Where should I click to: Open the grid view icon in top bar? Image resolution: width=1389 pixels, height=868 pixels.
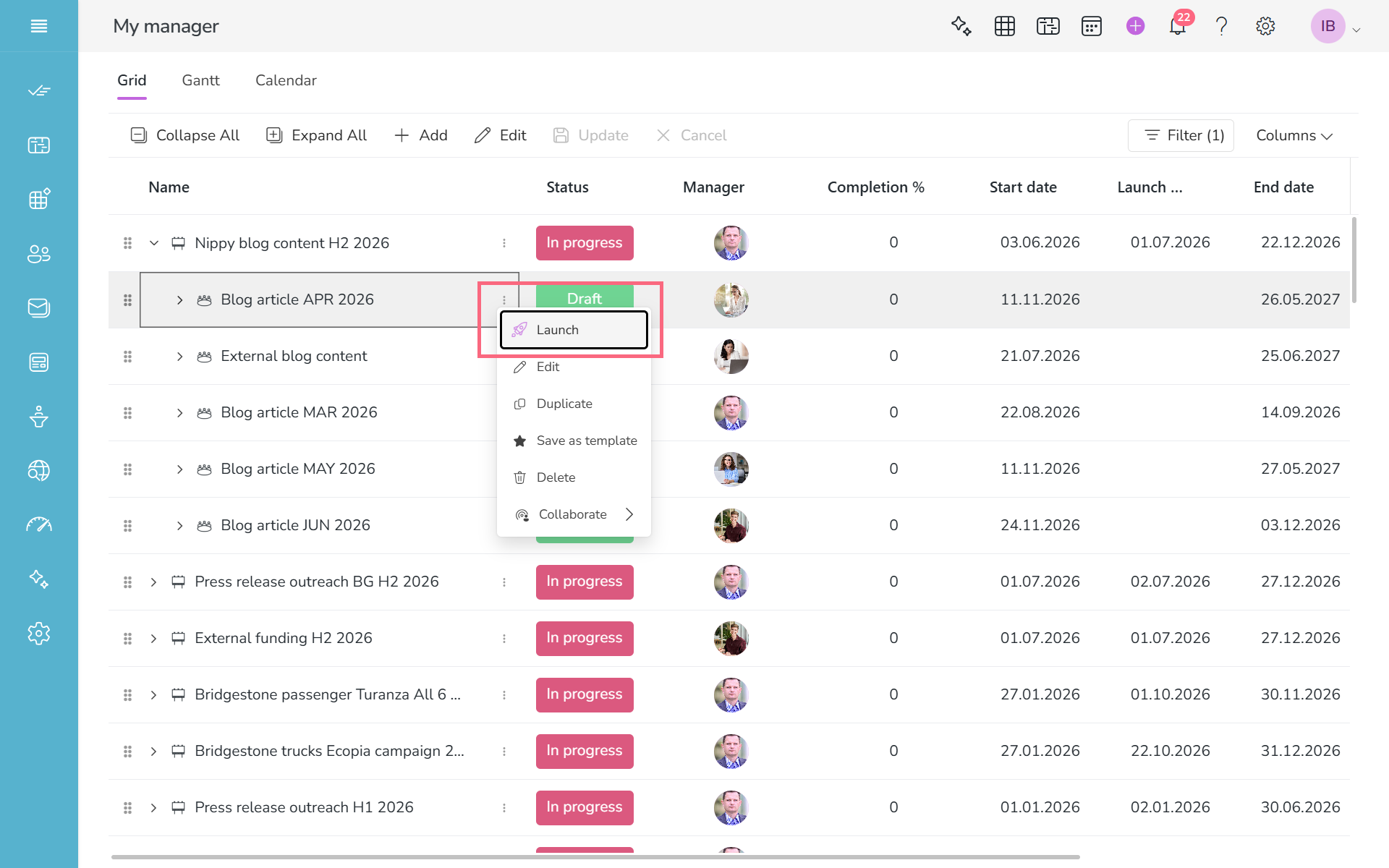(1005, 26)
